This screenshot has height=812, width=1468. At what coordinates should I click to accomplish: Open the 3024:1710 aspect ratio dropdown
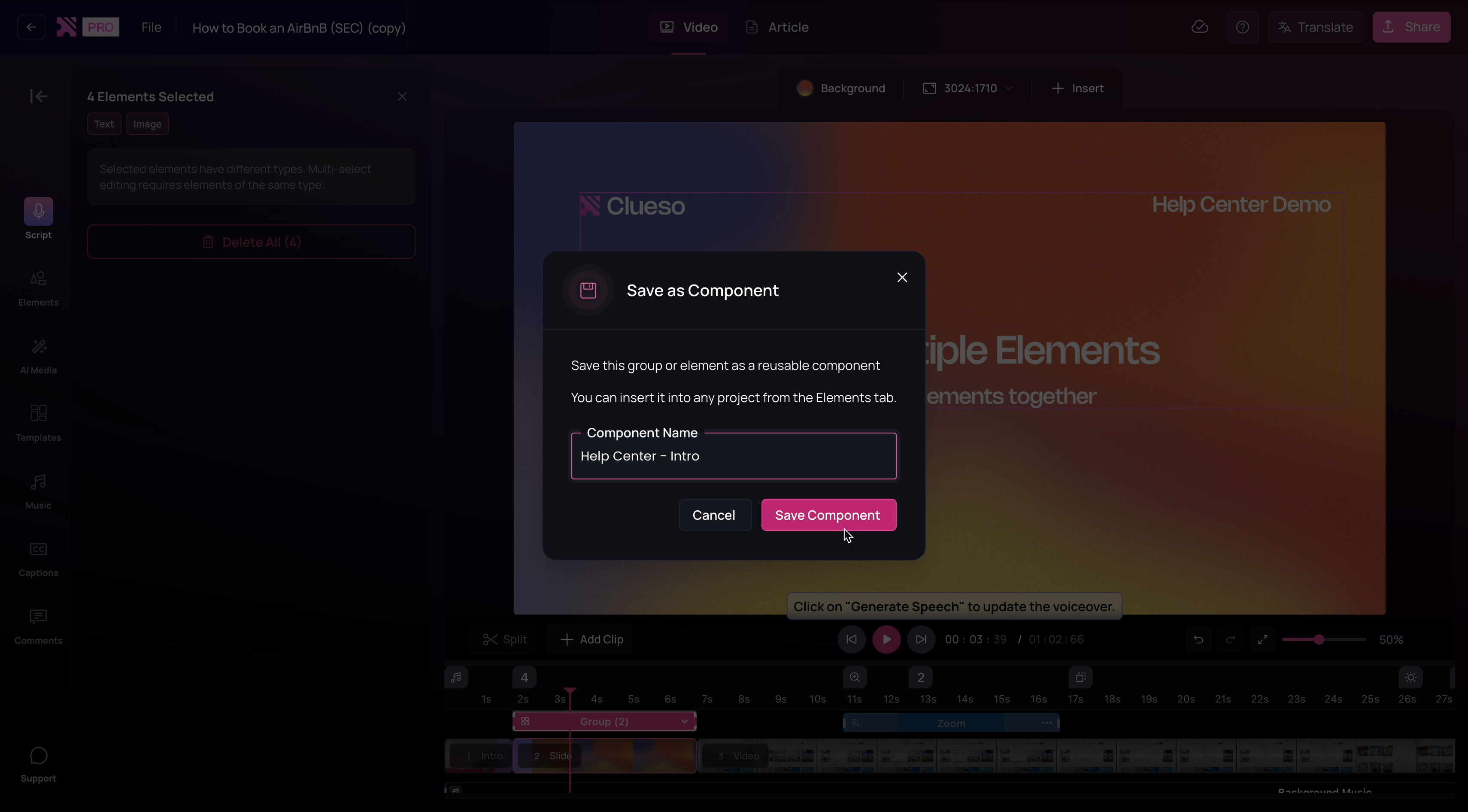(x=968, y=88)
